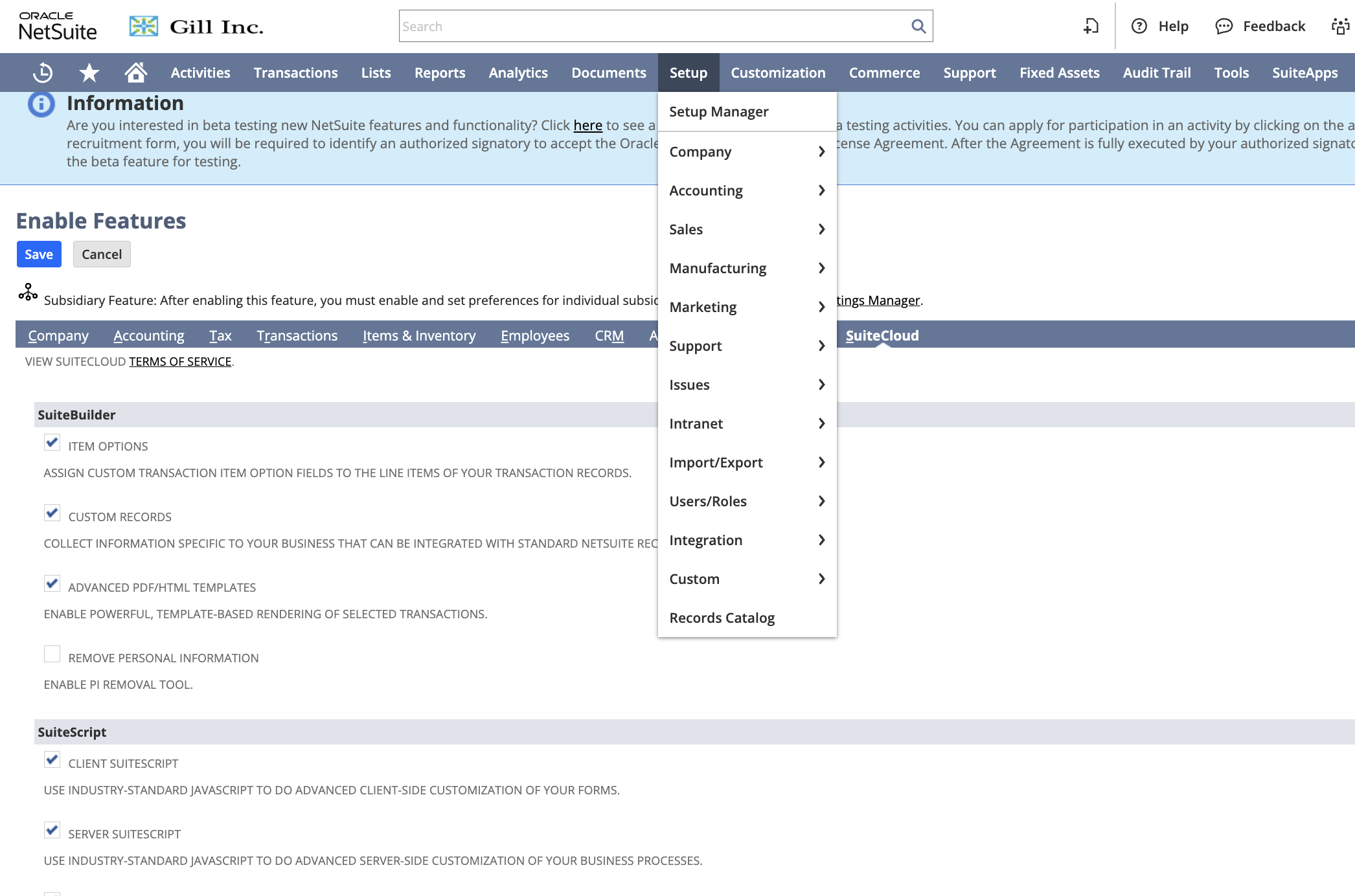Disable CLIENT SUITESCRIPT

pyautogui.click(x=52, y=759)
